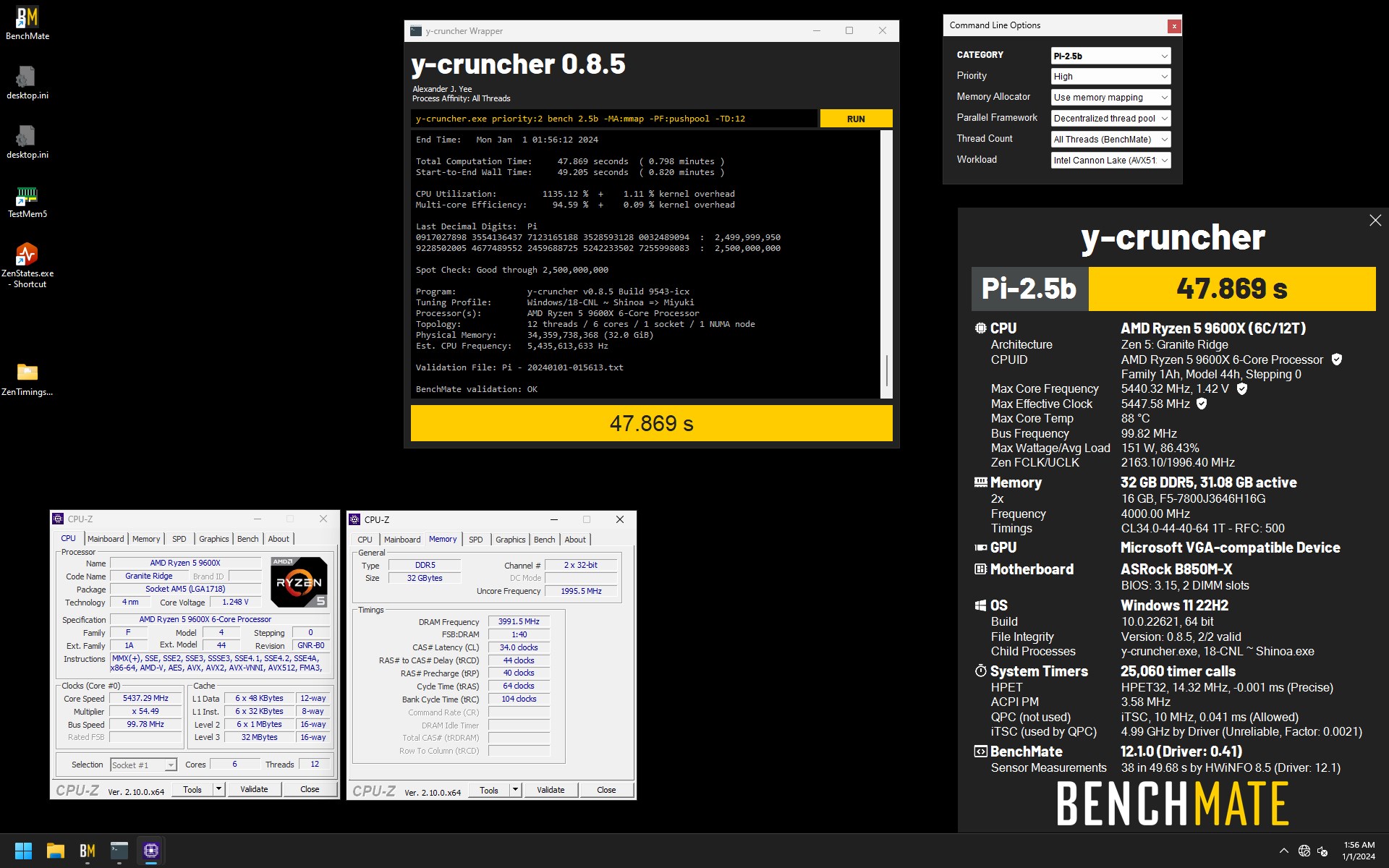Minimize the y-cruncher Wrapper window

point(817,30)
